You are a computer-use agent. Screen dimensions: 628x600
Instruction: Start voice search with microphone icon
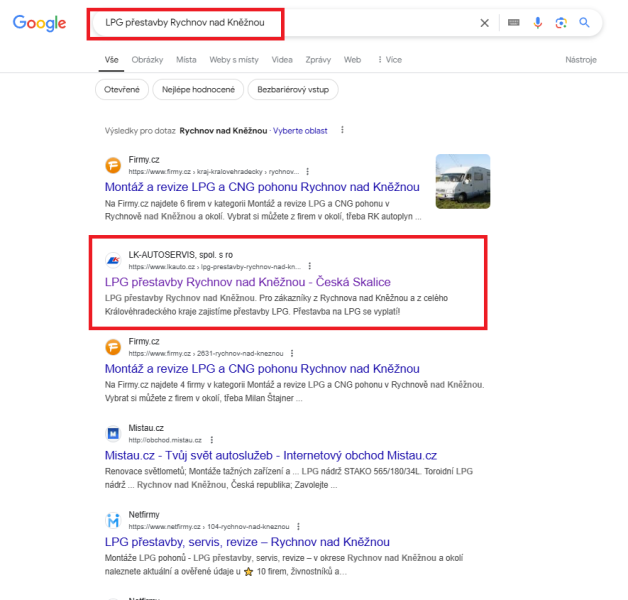pyautogui.click(x=537, y=23)
